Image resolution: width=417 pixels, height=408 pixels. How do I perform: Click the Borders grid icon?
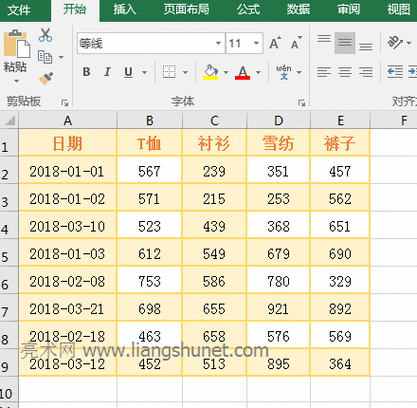click(169, 72)
